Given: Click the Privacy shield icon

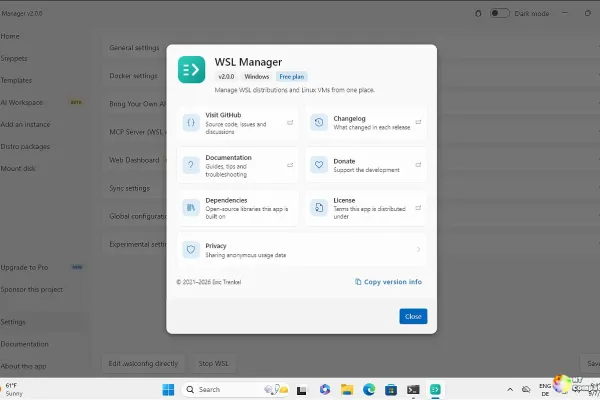Looking at the screenshot, I should click(x=191, y=250).
